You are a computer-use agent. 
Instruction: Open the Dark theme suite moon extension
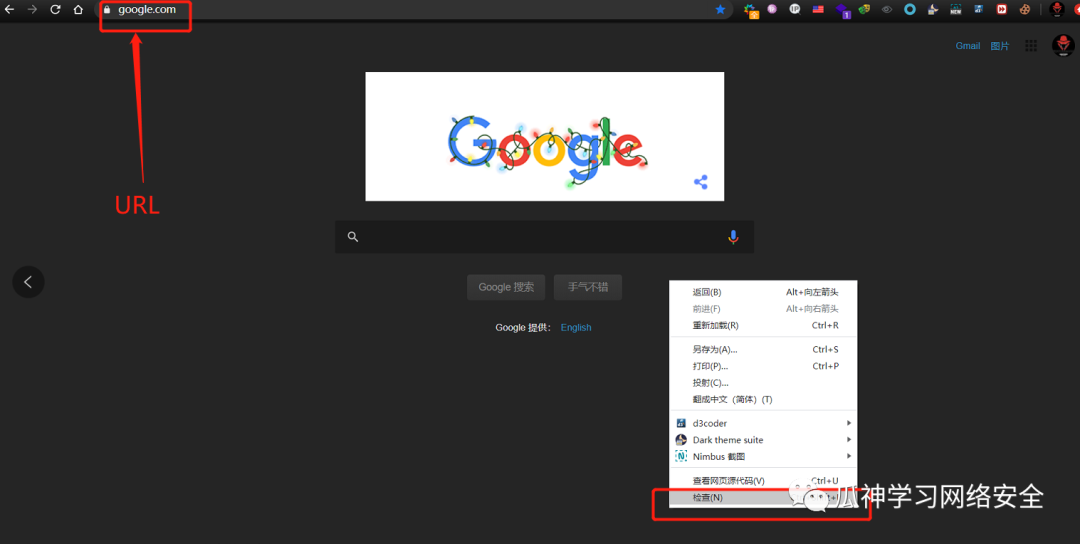point(933,10)
